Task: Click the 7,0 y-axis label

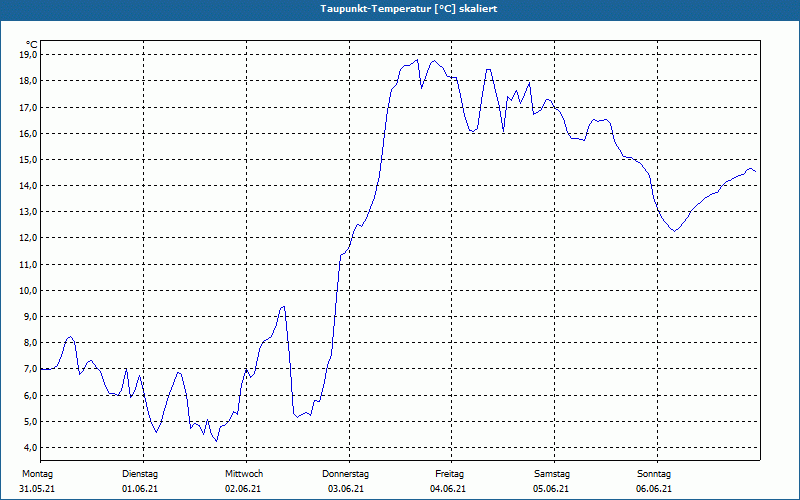Action: [x=30, y=369]
